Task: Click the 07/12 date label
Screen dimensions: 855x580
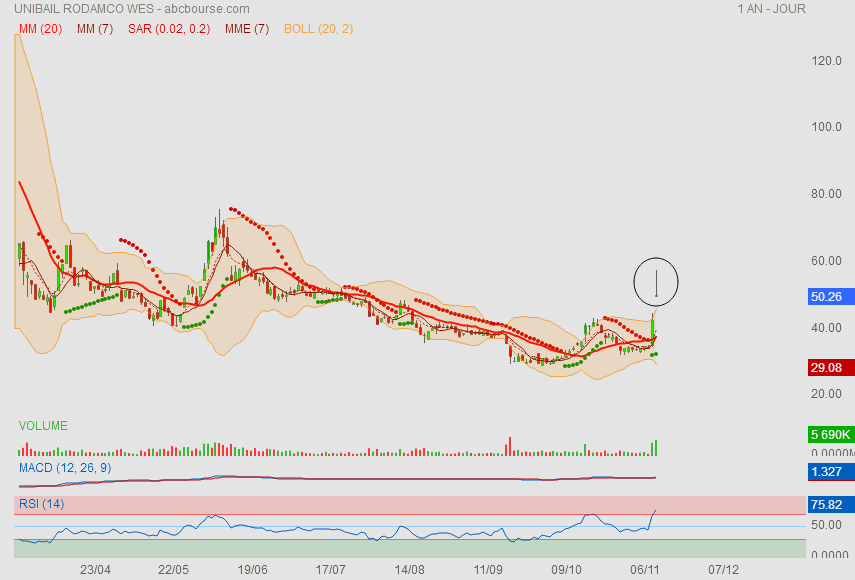Action: (723, 570)
